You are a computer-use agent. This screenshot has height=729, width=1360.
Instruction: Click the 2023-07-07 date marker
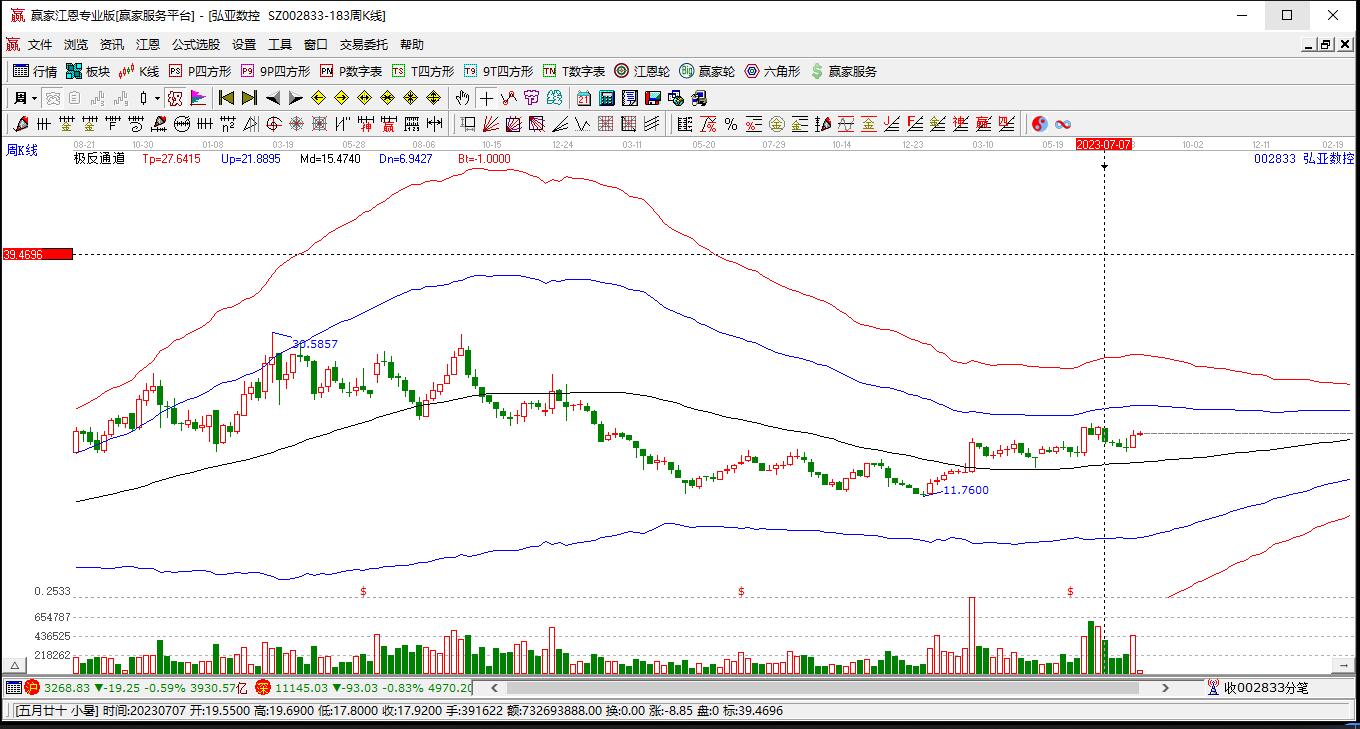pos(1104,144)
